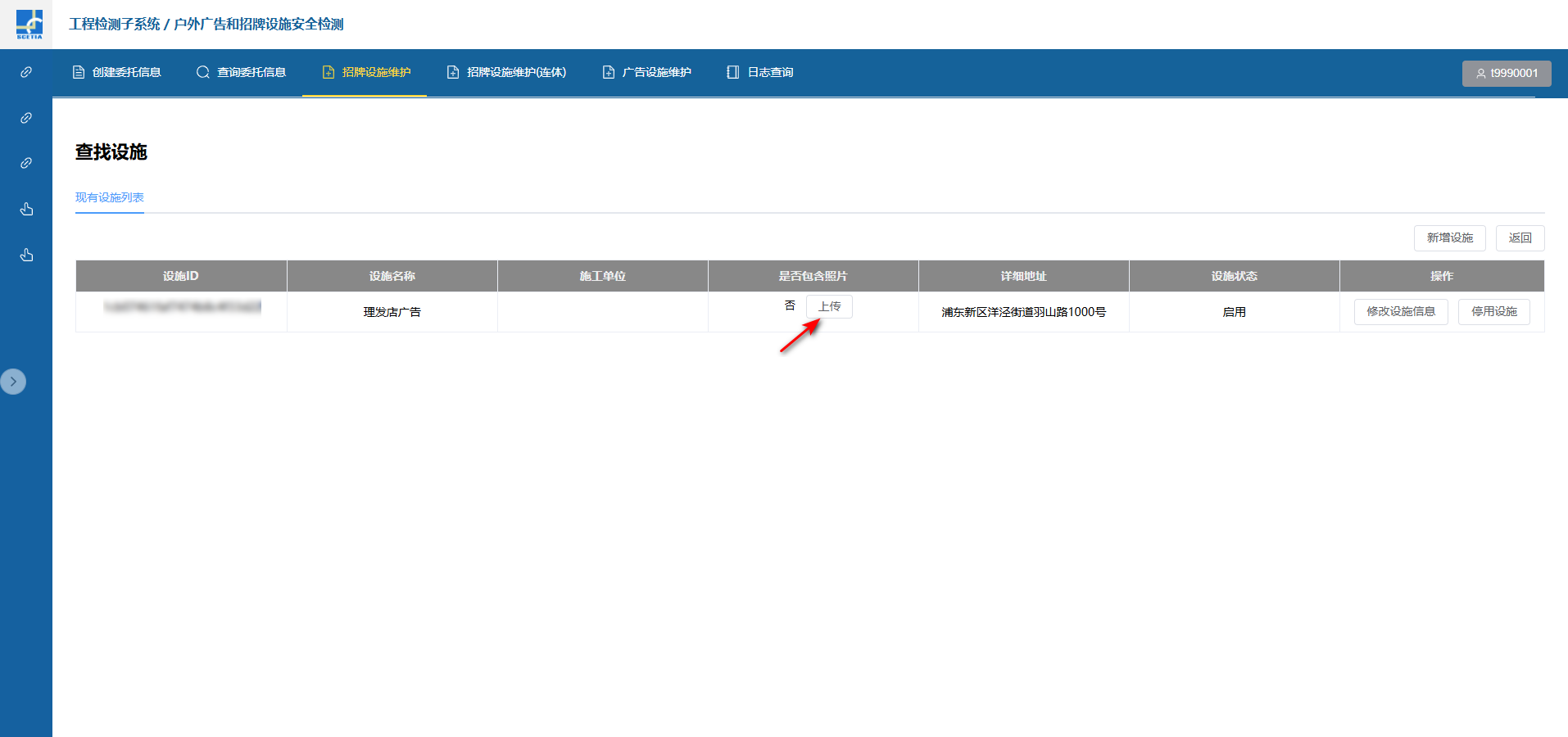Click the second link icon in left sidebar
The width and height of the screenshot is (1568, 737).
point(26,118)
